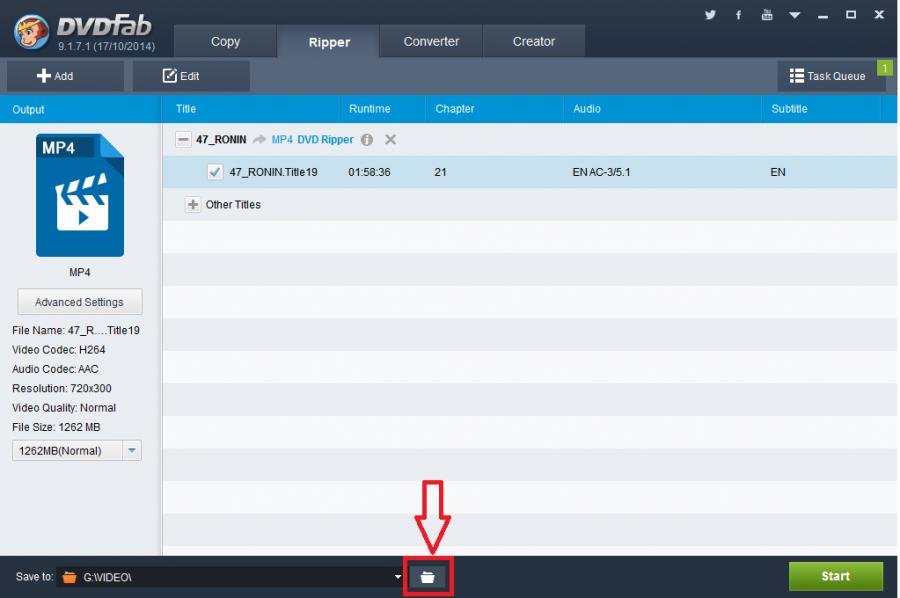Click the Chapter column header
Image resolution: width=900 pixels, height=598 pixels.
coord(455,108)
